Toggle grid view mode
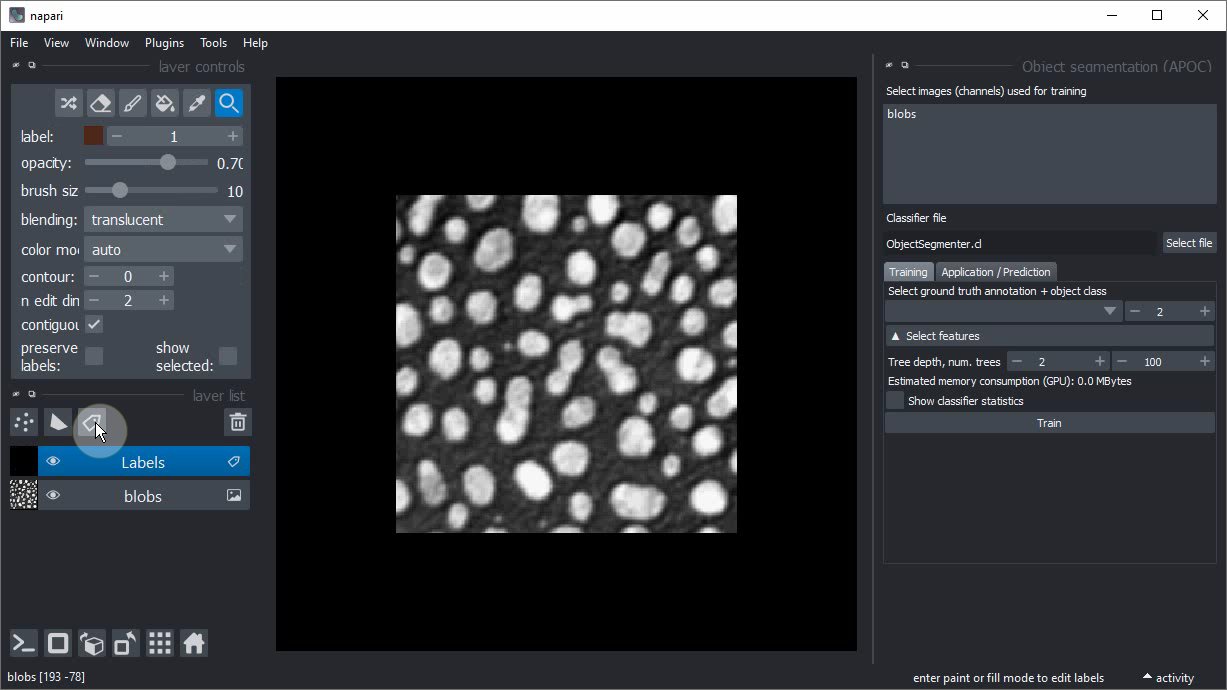 click(160, 643)
